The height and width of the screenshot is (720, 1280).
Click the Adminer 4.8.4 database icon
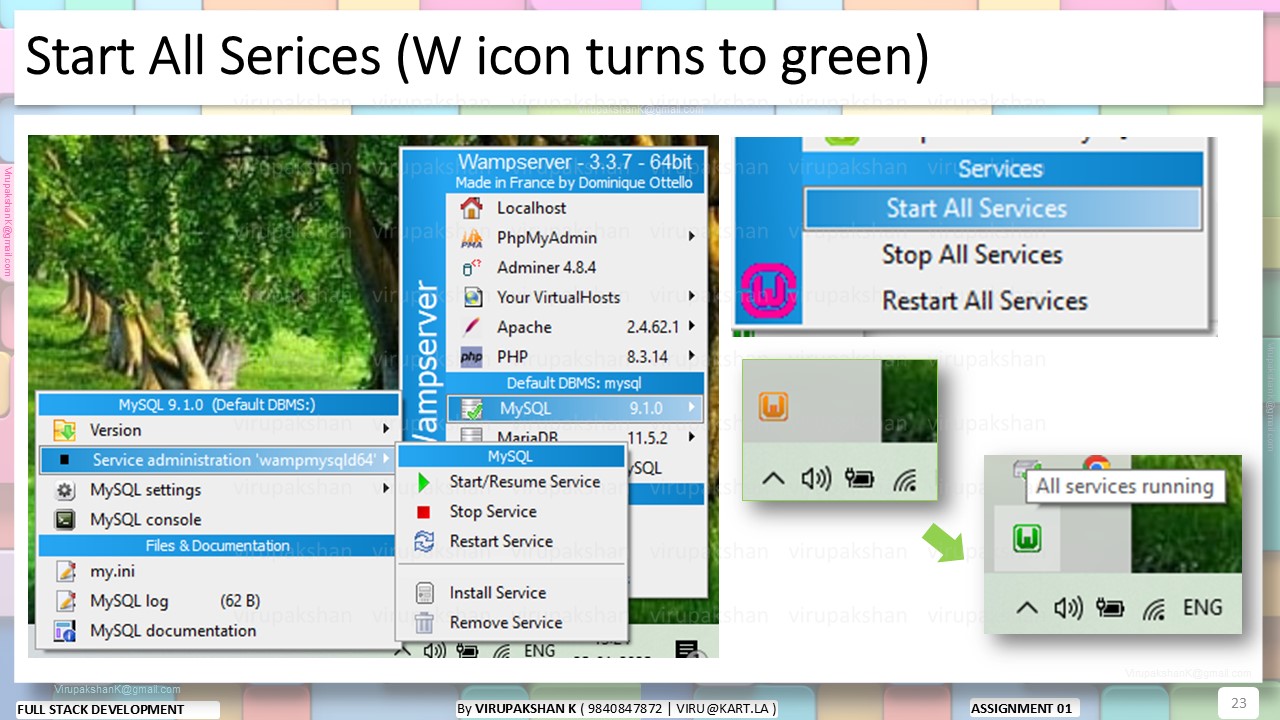coord(471,268)
